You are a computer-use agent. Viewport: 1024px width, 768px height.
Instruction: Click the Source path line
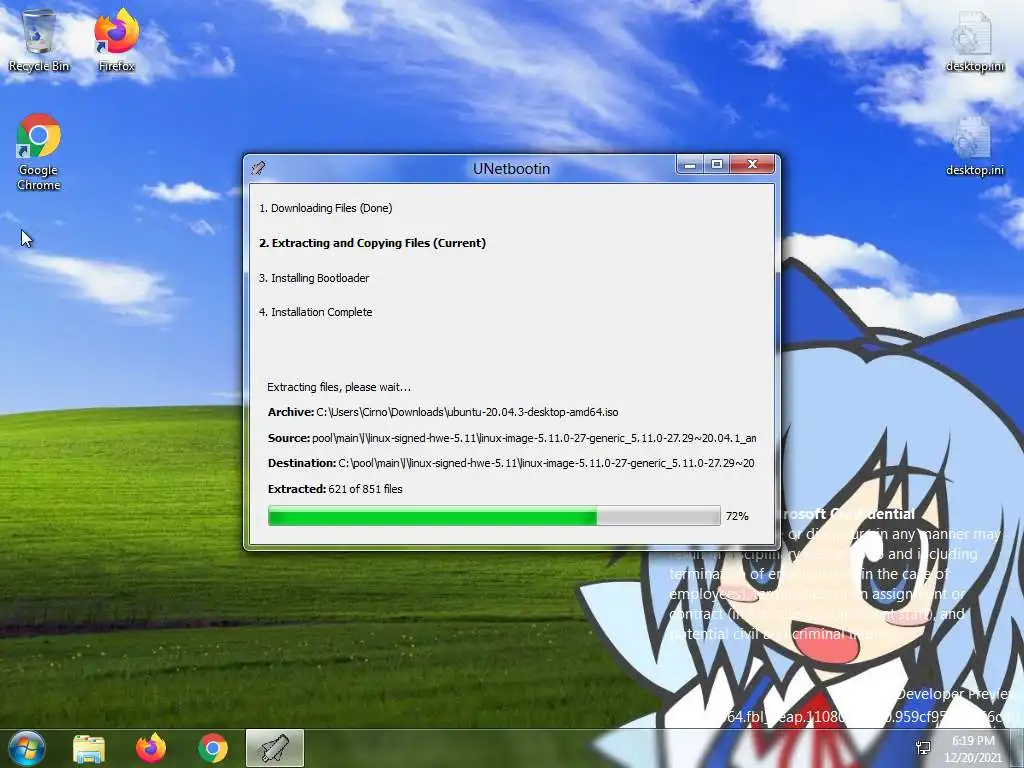(x=512, y=438)
